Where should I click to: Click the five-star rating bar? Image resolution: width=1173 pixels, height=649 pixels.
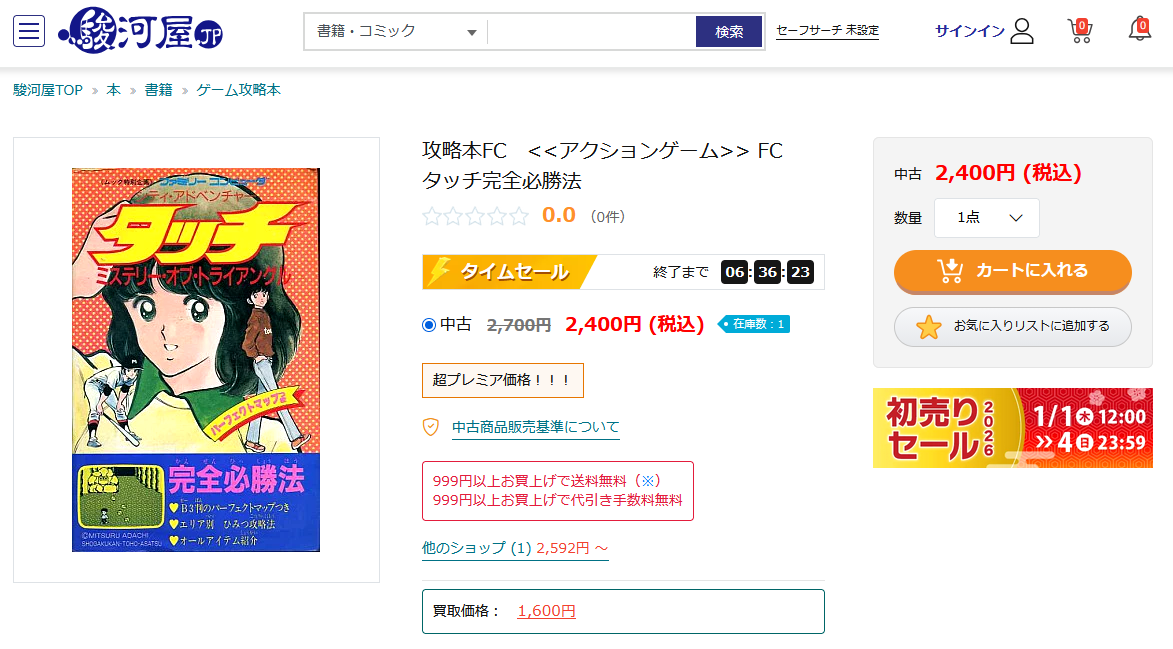476,216
